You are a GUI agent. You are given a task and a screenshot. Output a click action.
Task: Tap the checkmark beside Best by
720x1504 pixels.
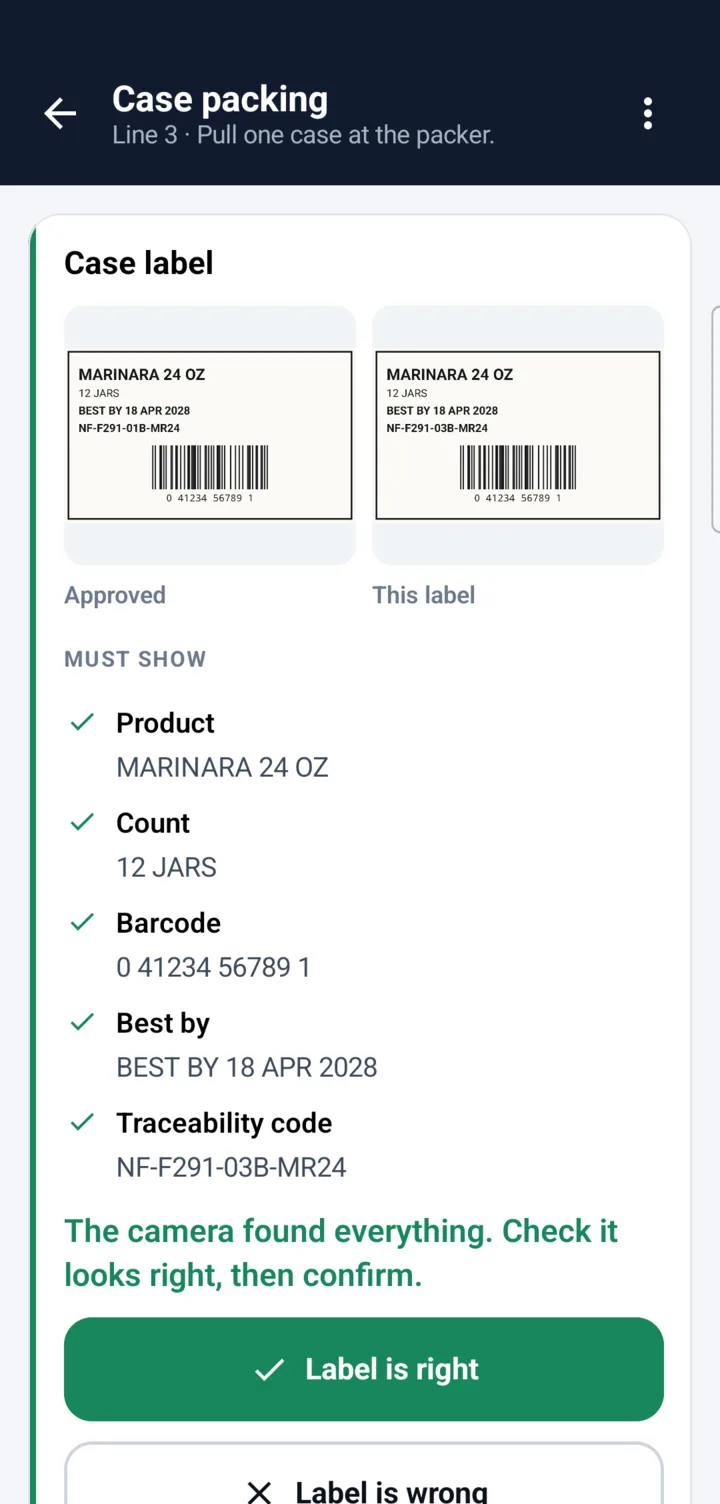pyautogui.click(x=82, y=1022)
